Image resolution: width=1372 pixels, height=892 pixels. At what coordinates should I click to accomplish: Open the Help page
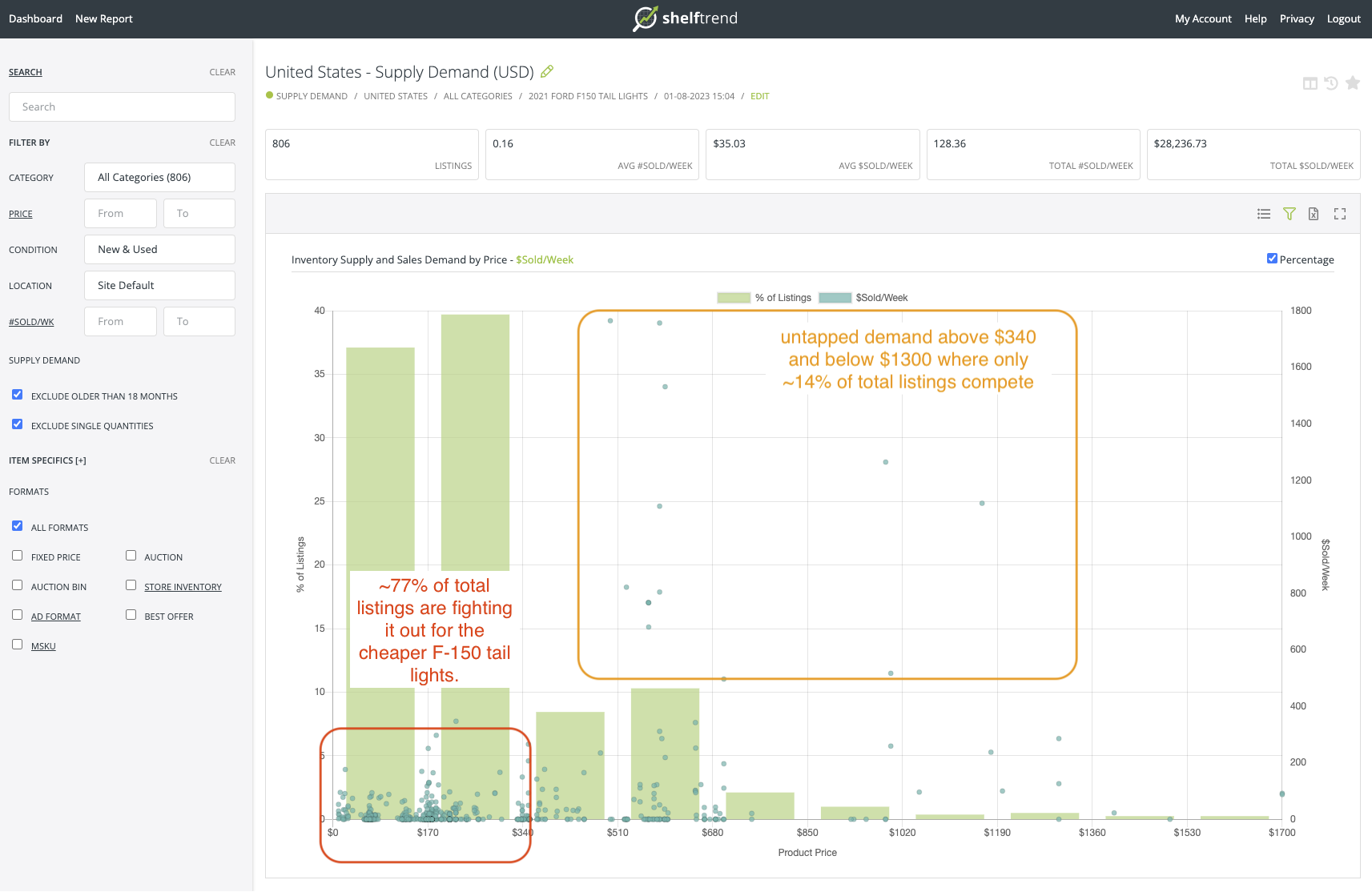[1255, 18]
